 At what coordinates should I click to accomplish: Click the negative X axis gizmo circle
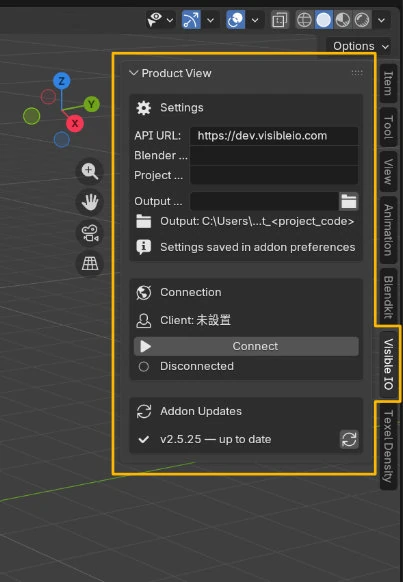[48, 97]
